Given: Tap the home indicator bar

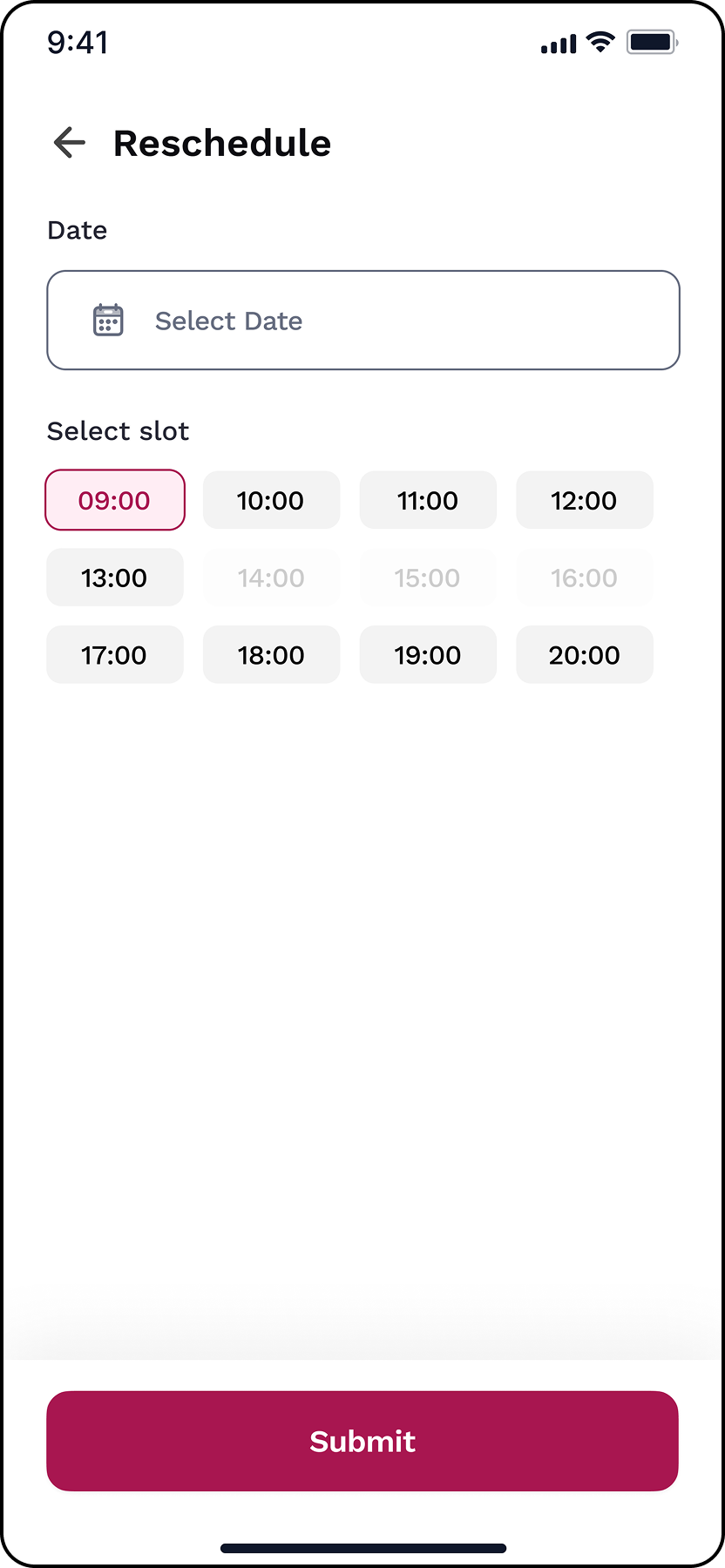Looking at the screenshot, I should click(363, 1548).
